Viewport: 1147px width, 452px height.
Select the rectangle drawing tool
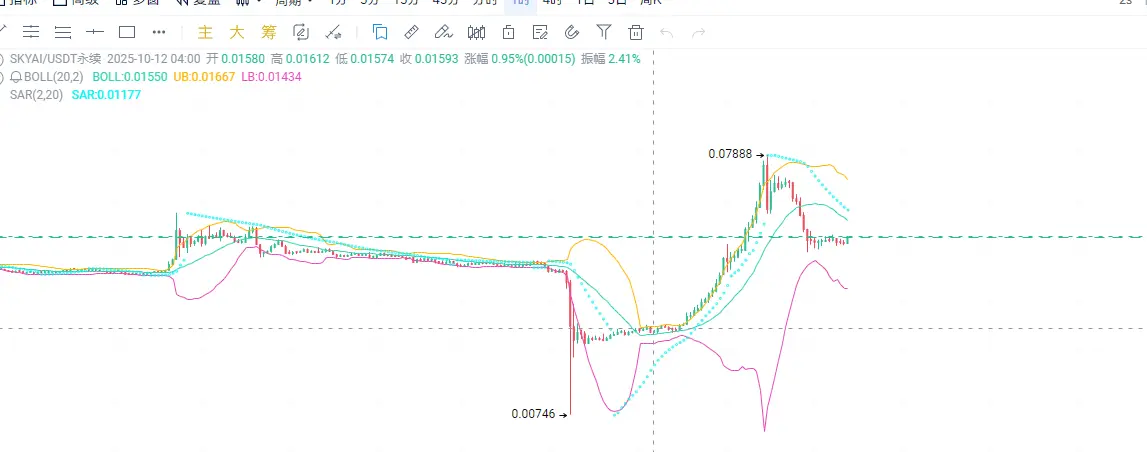(x=127, y=31)
